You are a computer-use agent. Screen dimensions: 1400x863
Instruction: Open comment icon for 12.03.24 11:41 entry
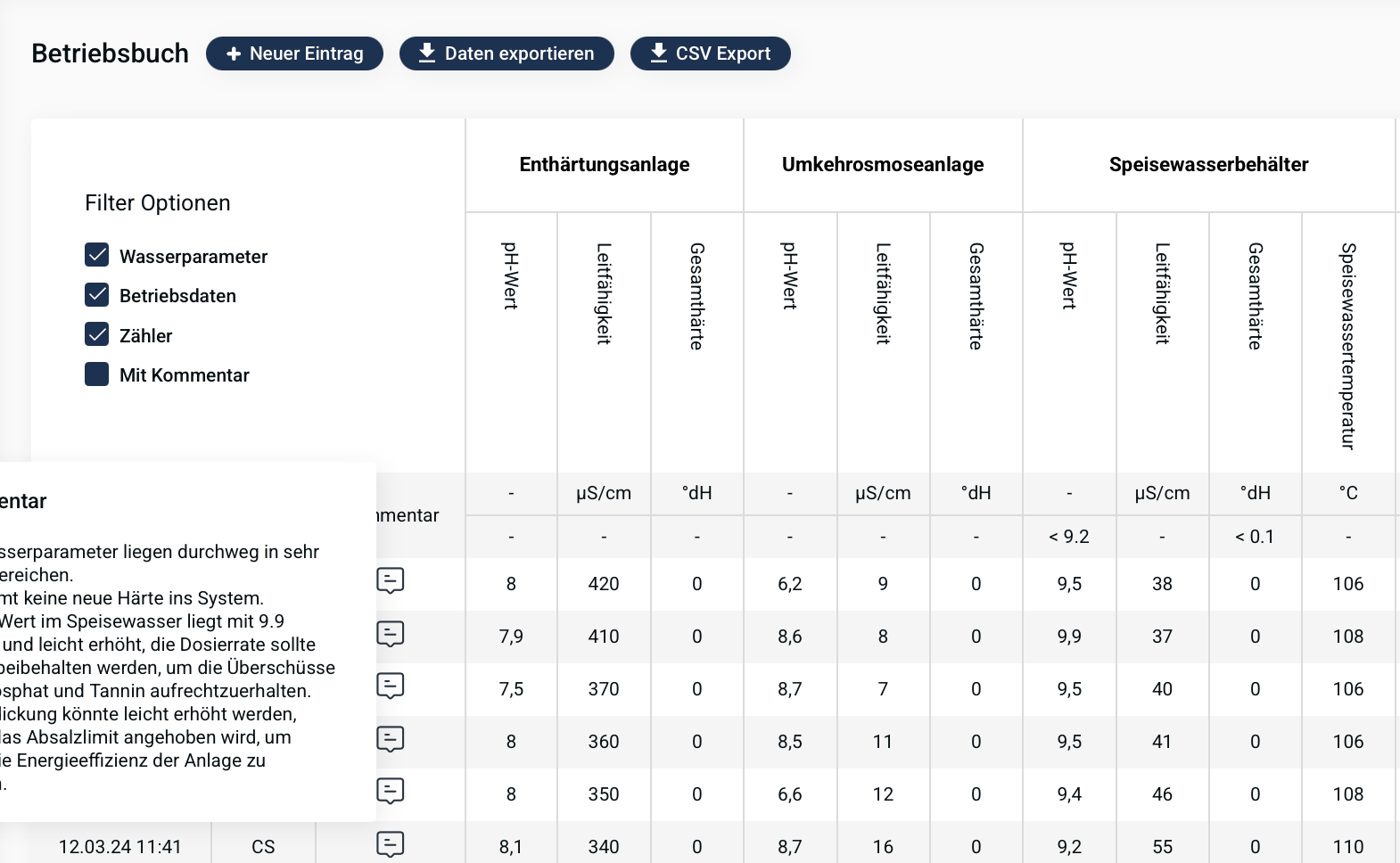pos(390,843)
